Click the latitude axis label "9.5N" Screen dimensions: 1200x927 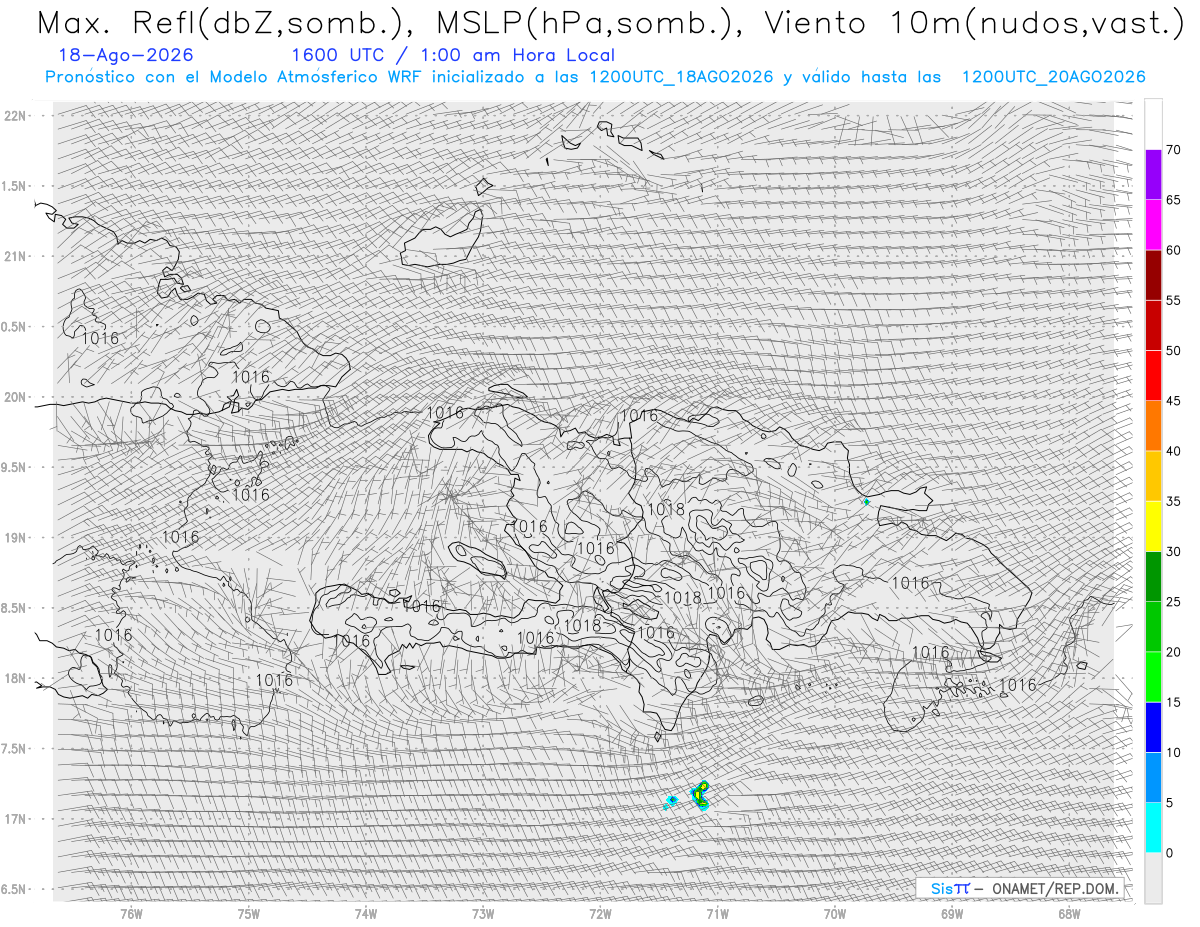coord(15,467)
